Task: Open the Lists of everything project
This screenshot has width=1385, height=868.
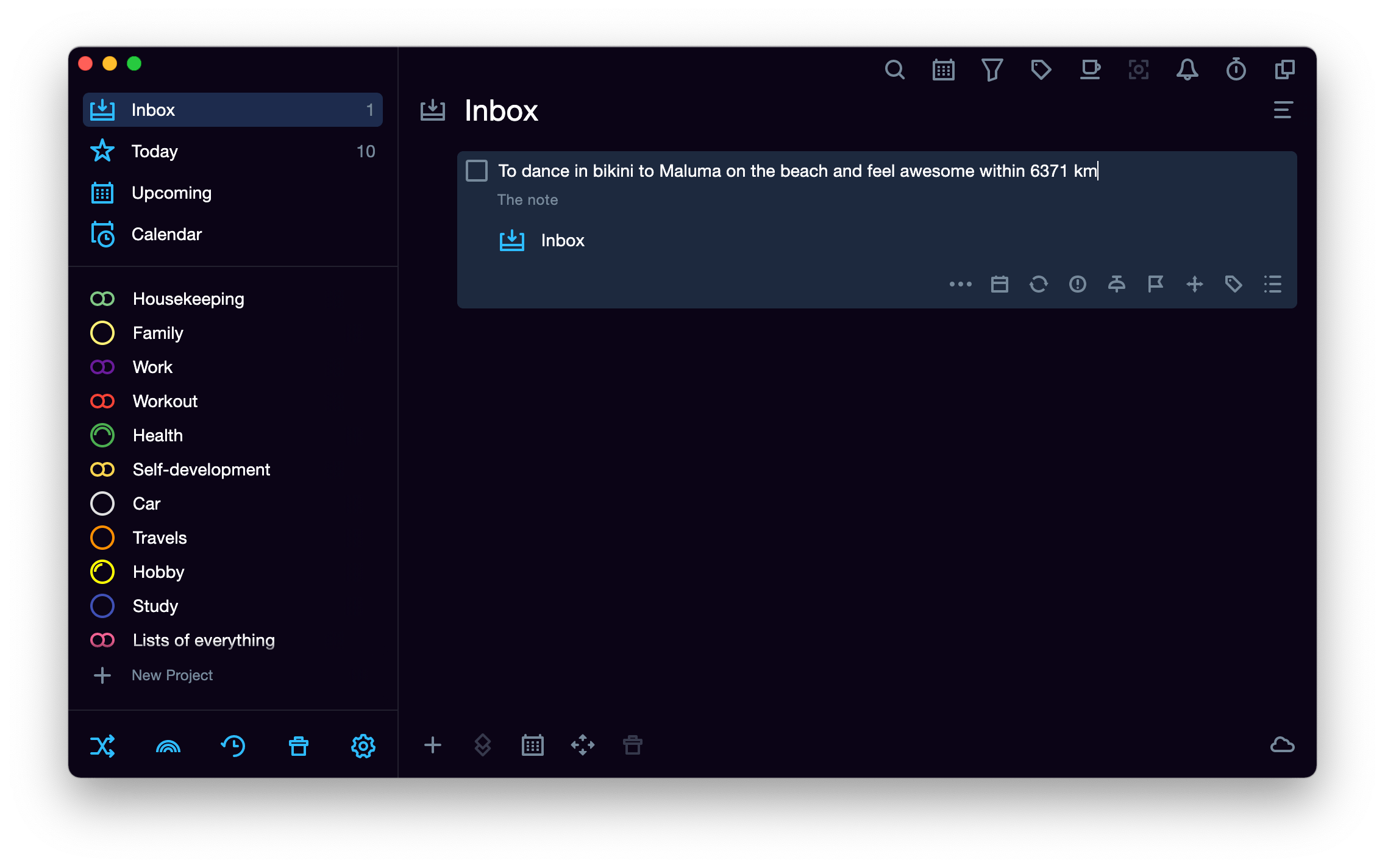Action: coord(233,640)
